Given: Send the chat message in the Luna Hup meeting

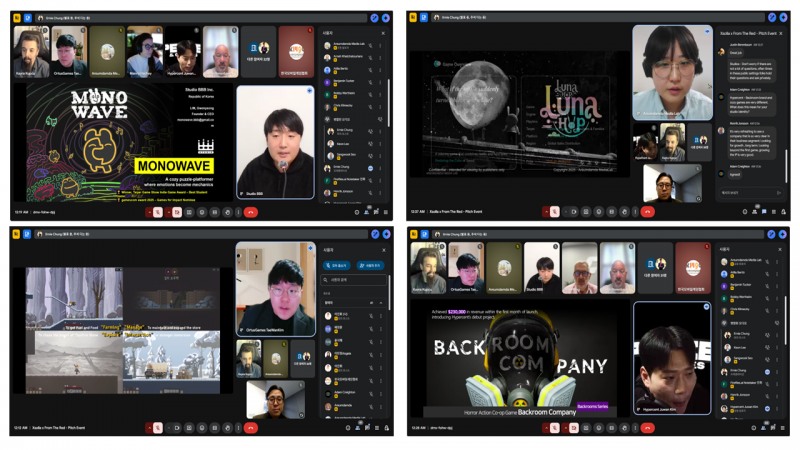Looking at the screenshot, I should tap(779, 193).
